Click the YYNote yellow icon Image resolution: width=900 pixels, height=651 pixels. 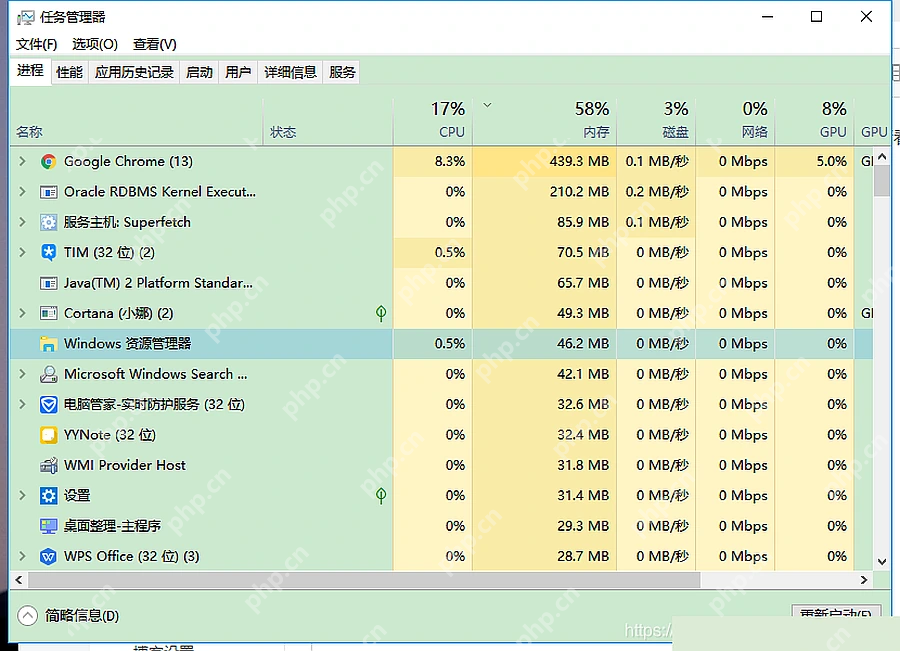coord(48,435)
